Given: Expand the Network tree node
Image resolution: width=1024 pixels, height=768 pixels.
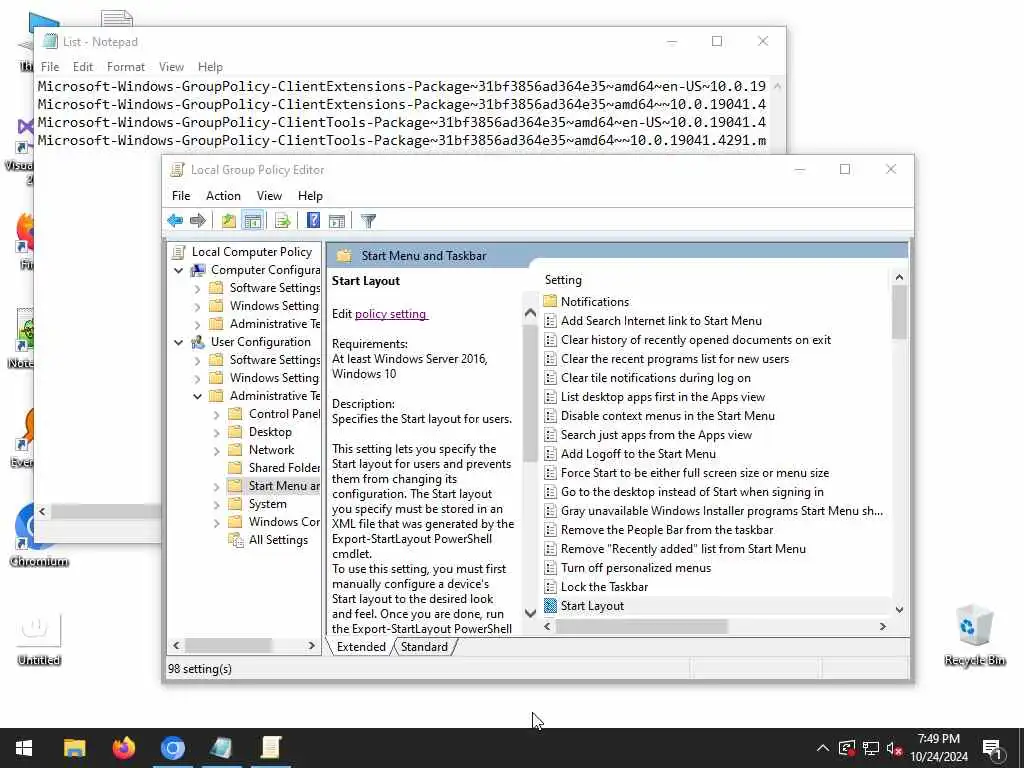Looking at the screenshot, I should [x=216, y=450].
